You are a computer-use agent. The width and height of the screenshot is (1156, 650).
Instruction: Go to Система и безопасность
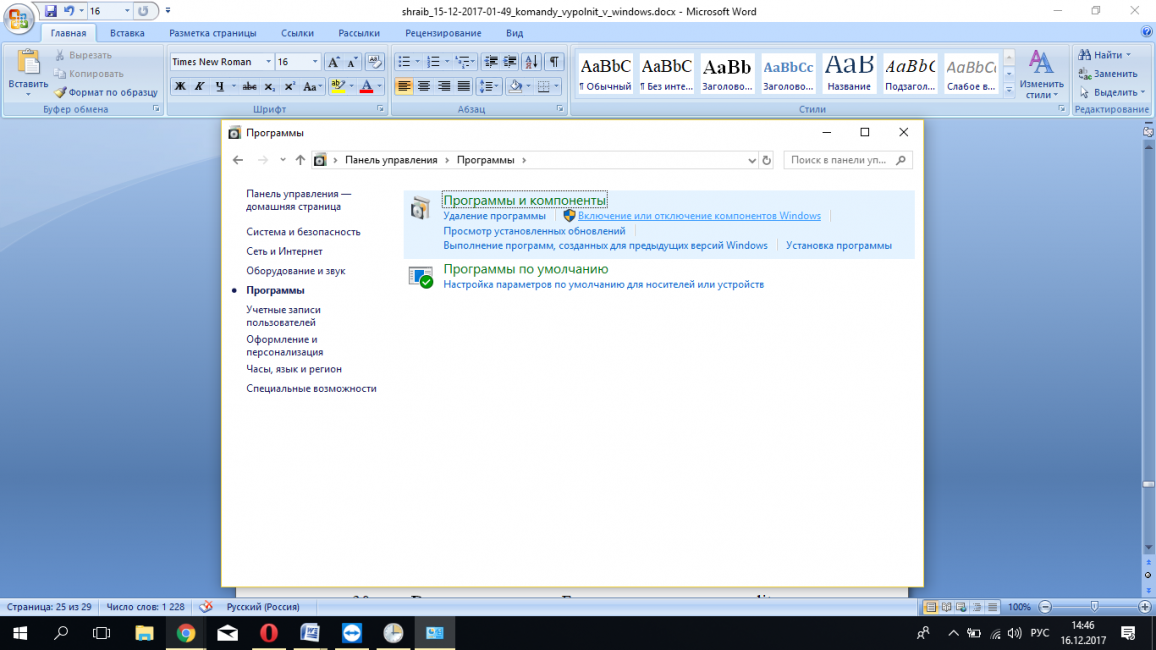pyautogui.click(x=303, y=231)
